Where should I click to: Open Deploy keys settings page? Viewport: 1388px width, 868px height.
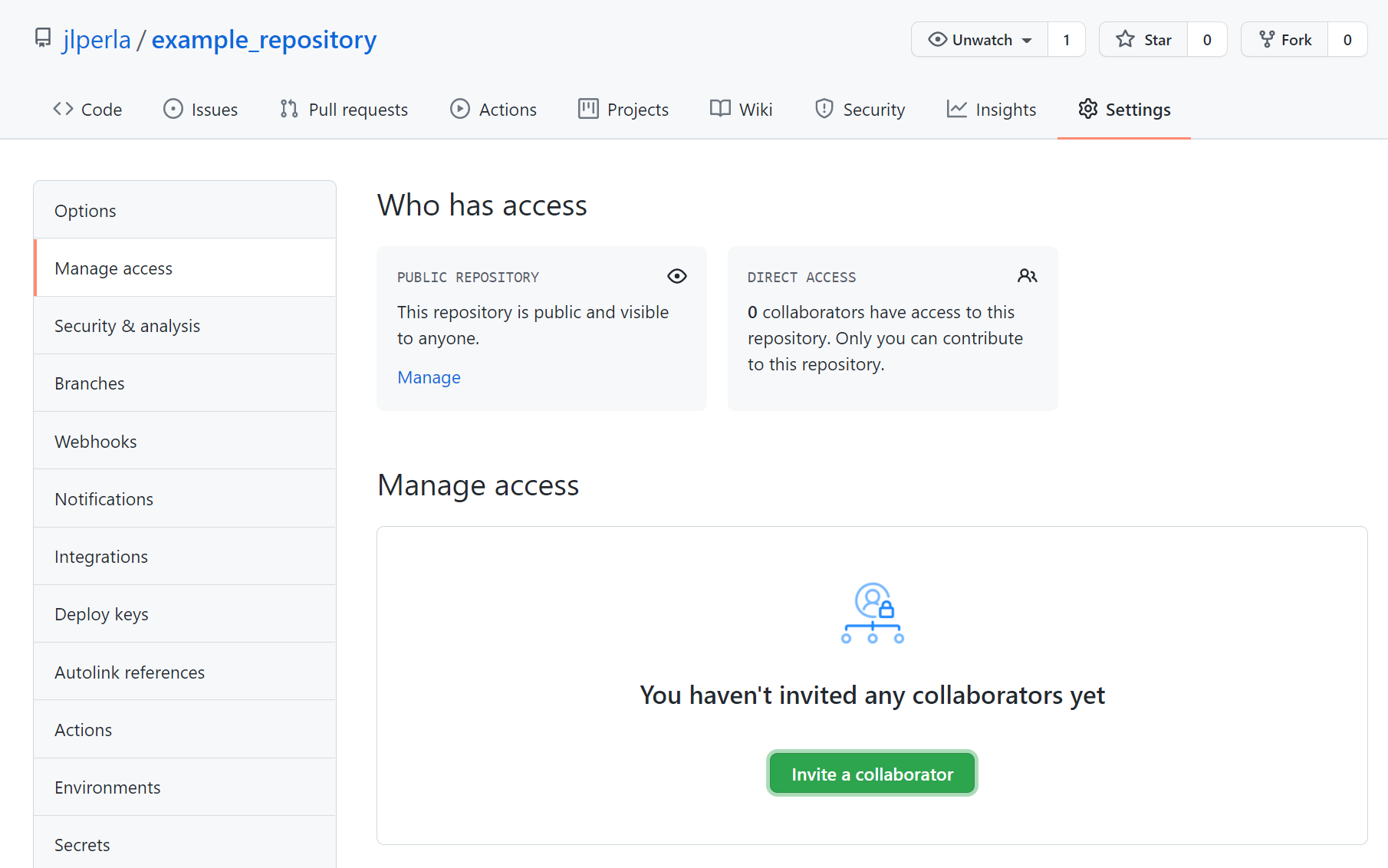pos(101,614)
